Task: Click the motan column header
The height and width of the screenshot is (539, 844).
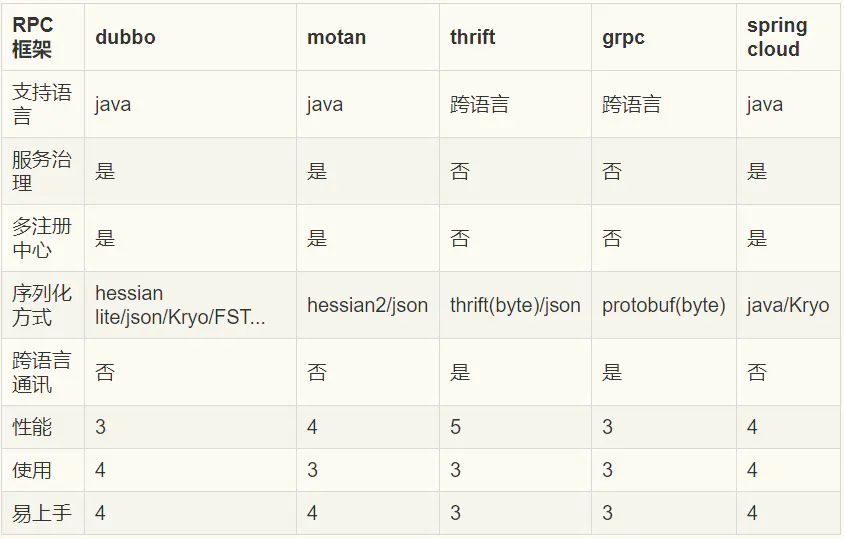Action: click(336, 37)
